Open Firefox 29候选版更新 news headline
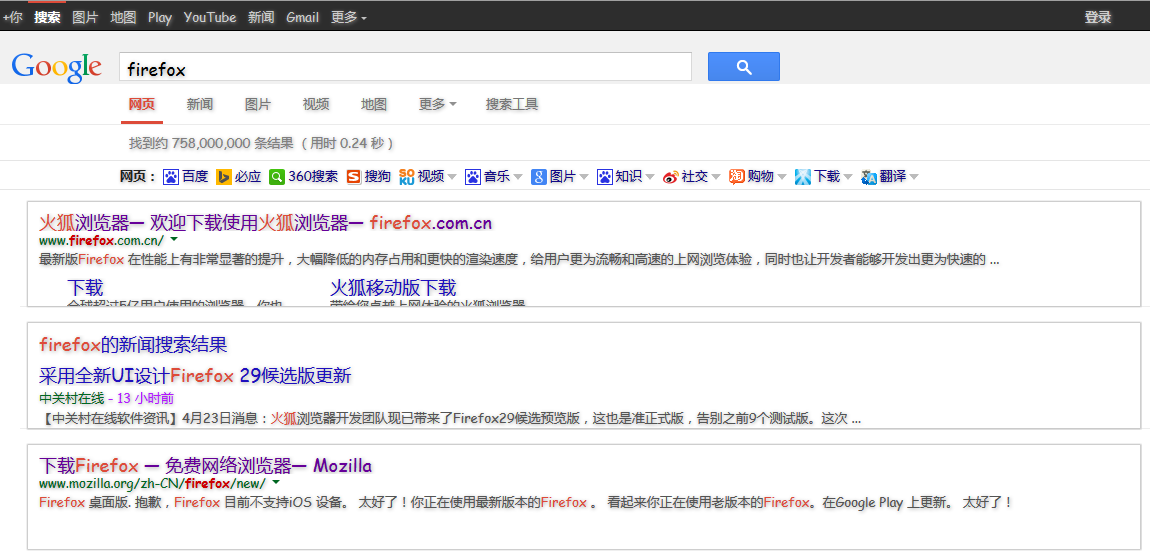The image size is (1150, 555). pyautogui.click(x=195, y=376)
